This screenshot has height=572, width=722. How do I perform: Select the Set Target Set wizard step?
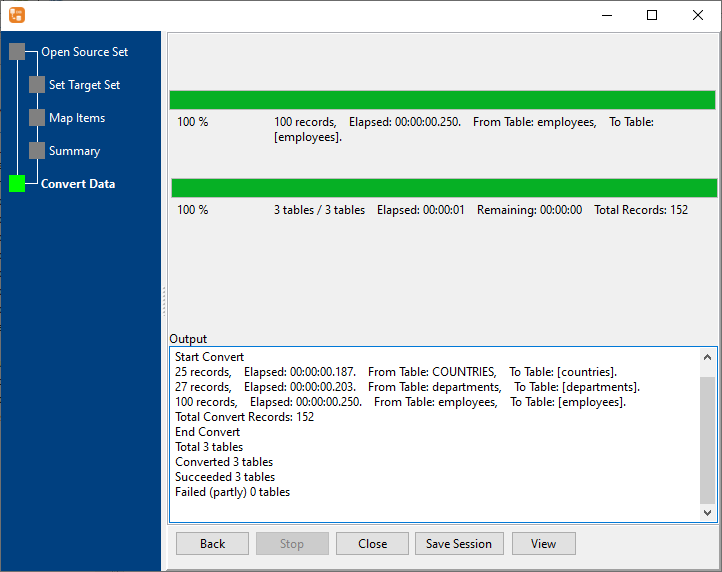pyautogui.click(x=84, y=85)
